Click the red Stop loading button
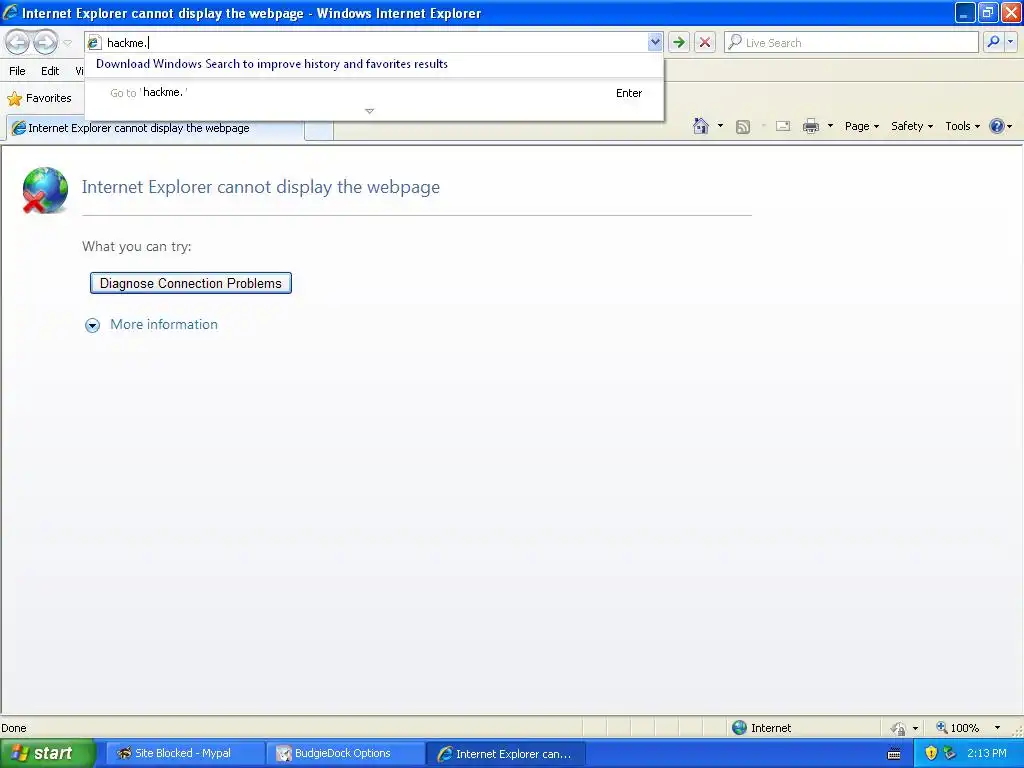The width and height of the screenshot is (1024, 768). 705,42
